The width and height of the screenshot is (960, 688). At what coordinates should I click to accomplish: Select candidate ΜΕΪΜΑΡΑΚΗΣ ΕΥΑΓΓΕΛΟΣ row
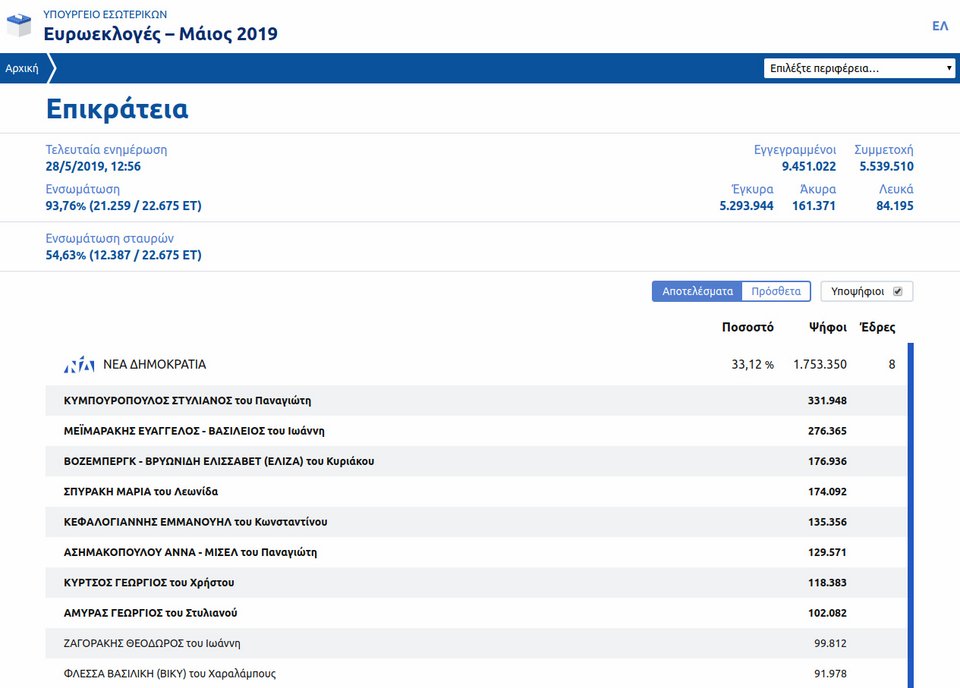click(476, 431)
